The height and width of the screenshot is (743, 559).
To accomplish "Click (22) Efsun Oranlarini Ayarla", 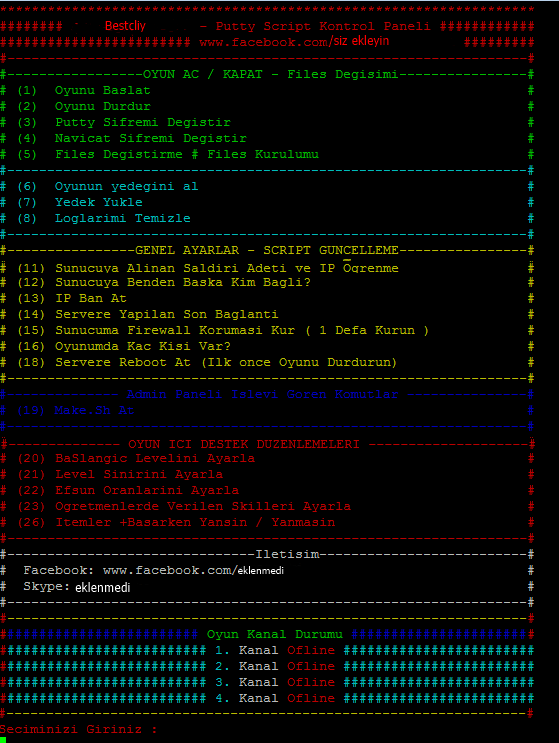I will coord(128,490).
